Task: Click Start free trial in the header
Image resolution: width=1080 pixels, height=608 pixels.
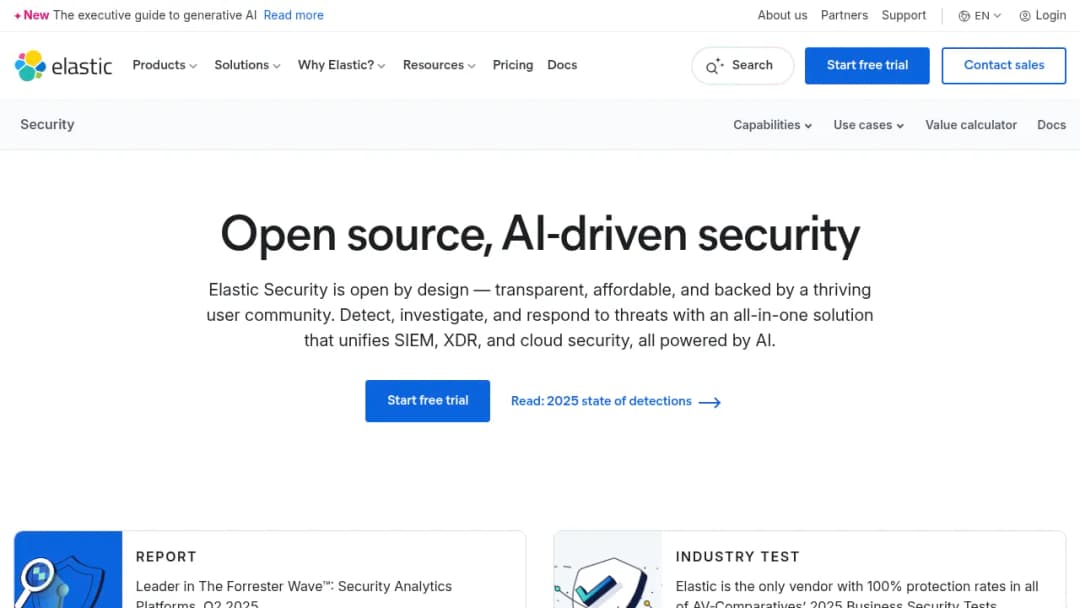Action: 867,65
